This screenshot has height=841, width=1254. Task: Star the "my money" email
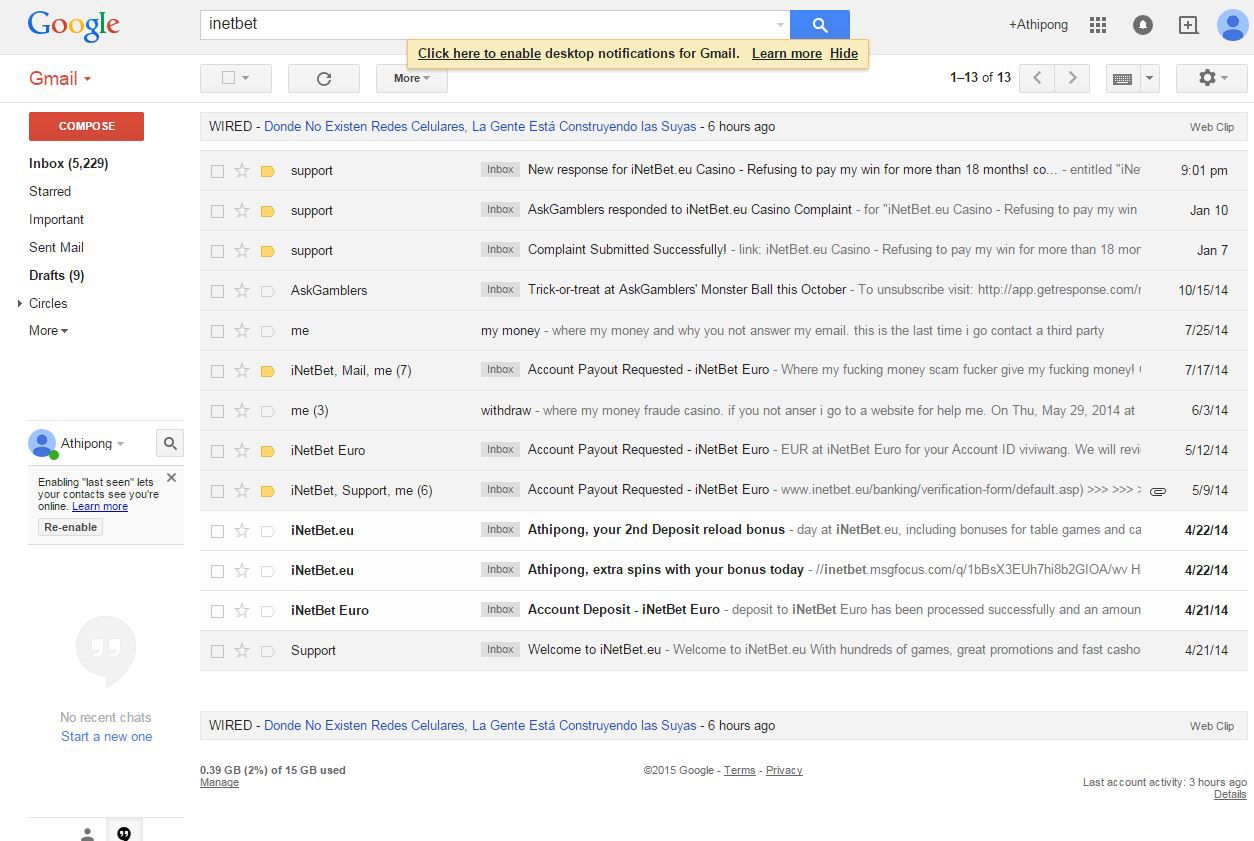click(x=242, y=330)
